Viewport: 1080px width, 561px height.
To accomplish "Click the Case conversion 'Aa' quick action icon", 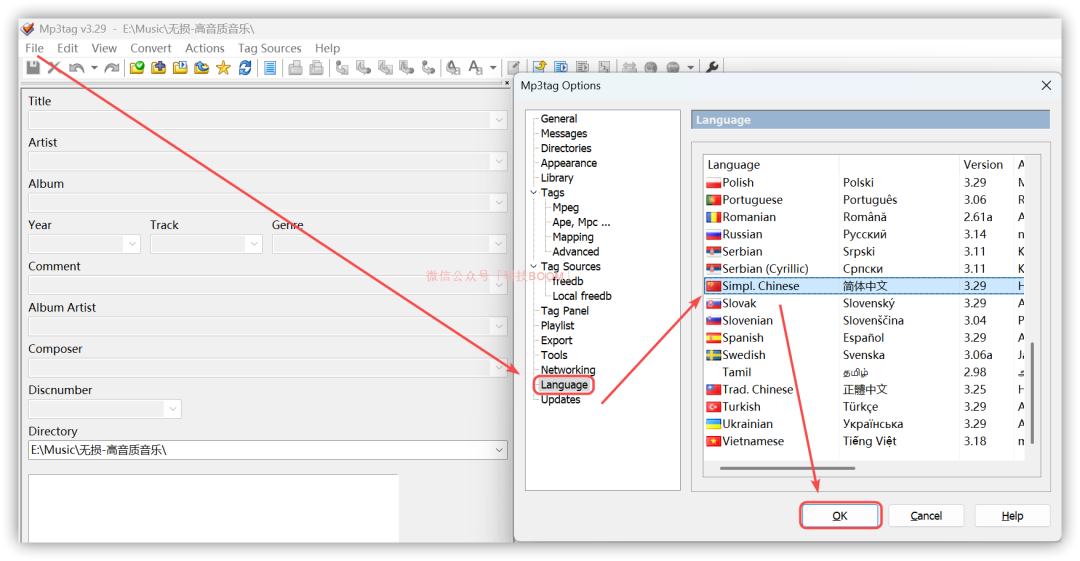I will tap(475, 68).
